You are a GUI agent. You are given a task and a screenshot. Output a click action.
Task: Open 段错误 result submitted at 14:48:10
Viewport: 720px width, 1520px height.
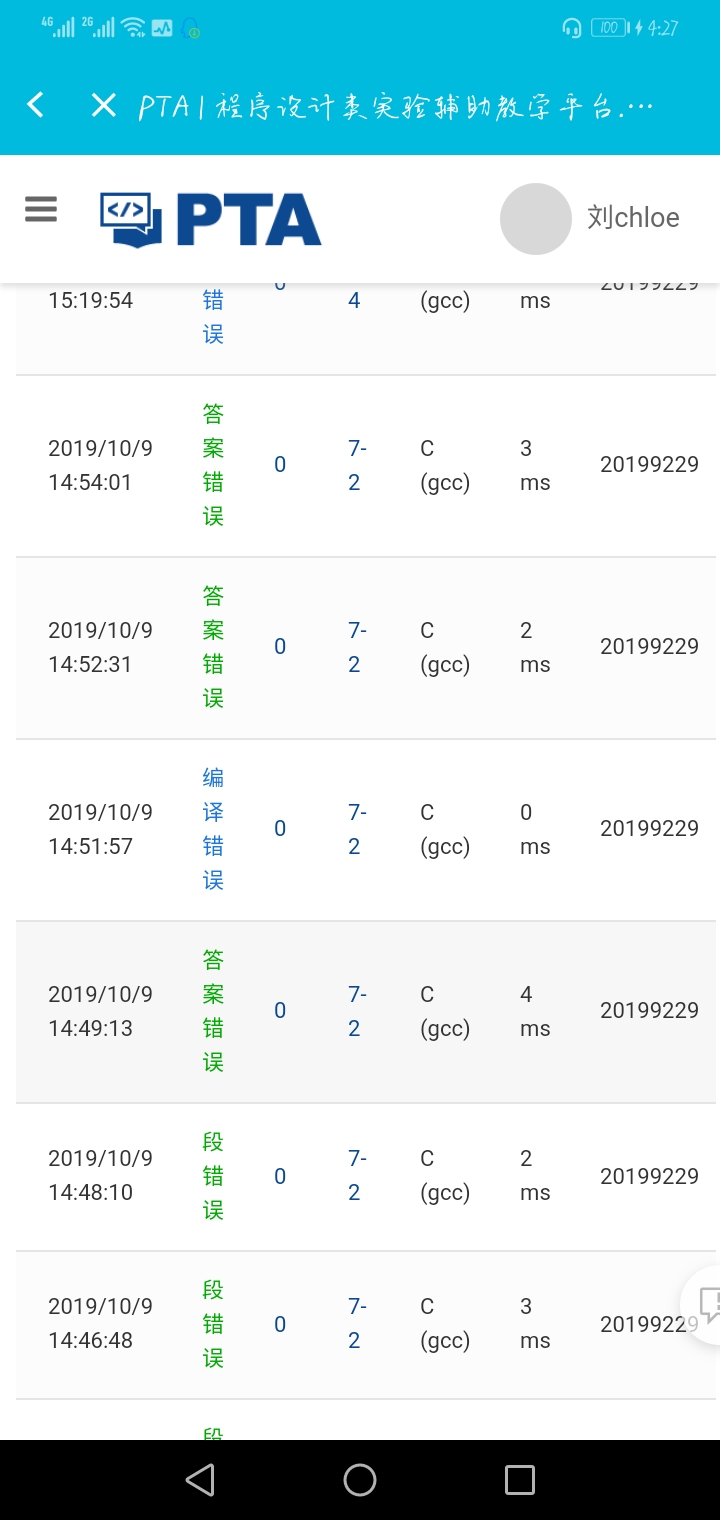pos(213,1176)
